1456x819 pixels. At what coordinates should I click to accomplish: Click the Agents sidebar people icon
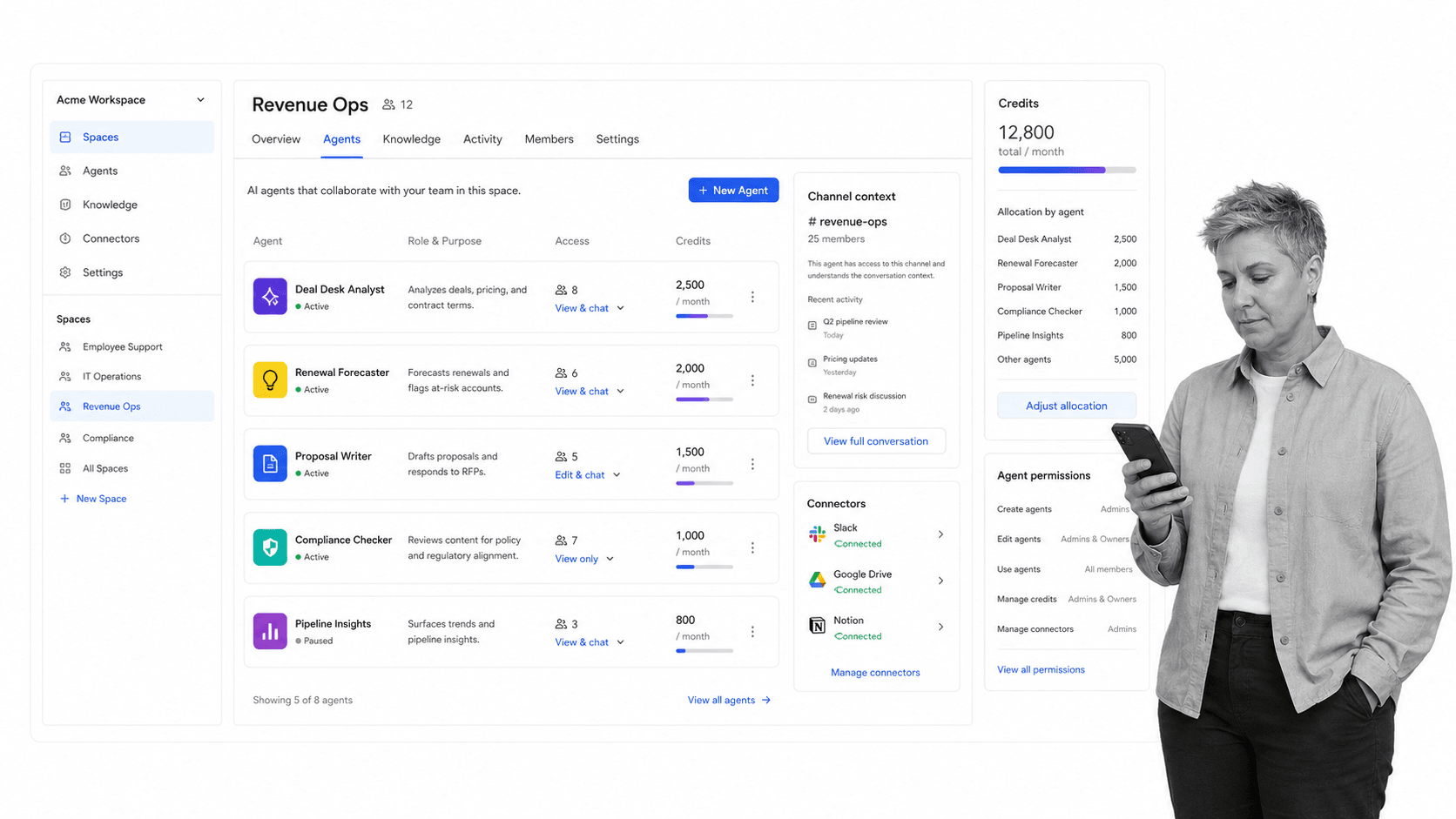click(x=65, y=171)
